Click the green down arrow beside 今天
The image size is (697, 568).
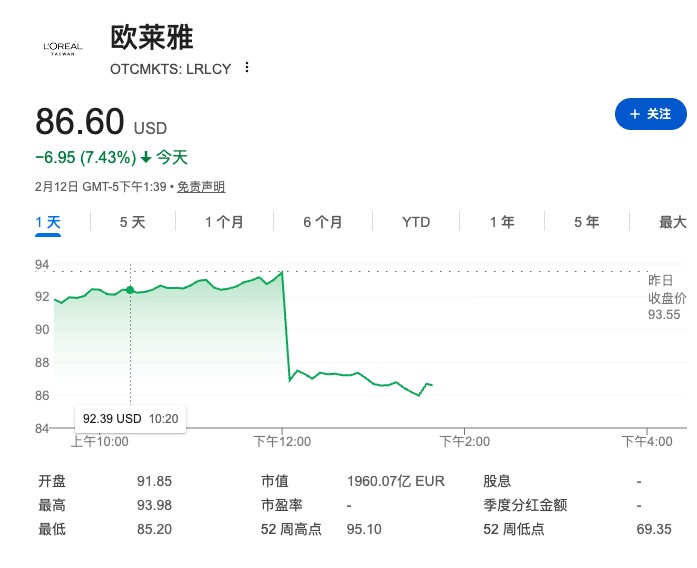click(x=146, y=157)
